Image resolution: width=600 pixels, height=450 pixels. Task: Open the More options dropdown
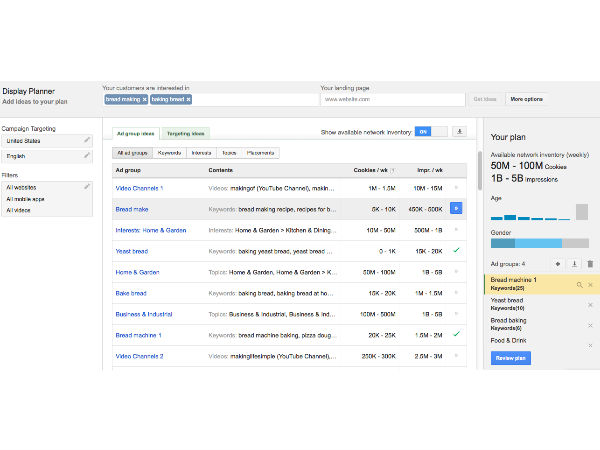pyautogui.click(x=526, y=99)
